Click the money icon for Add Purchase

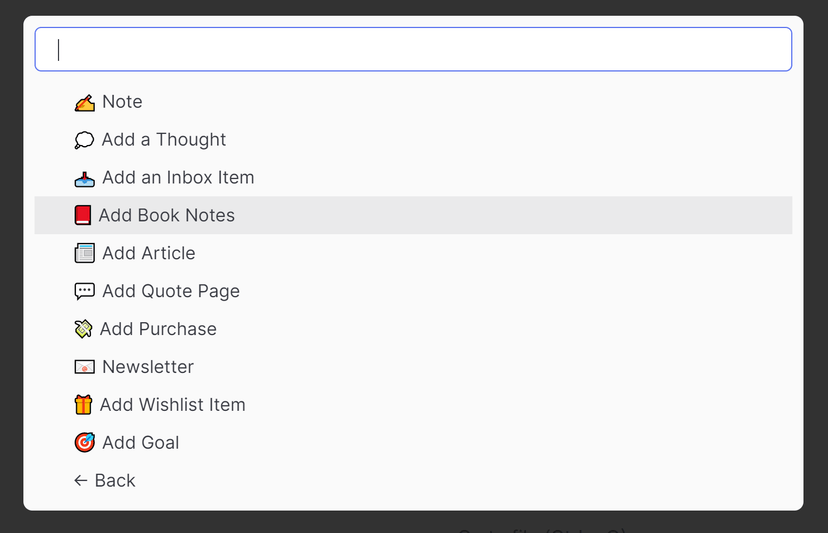[83, 329]
